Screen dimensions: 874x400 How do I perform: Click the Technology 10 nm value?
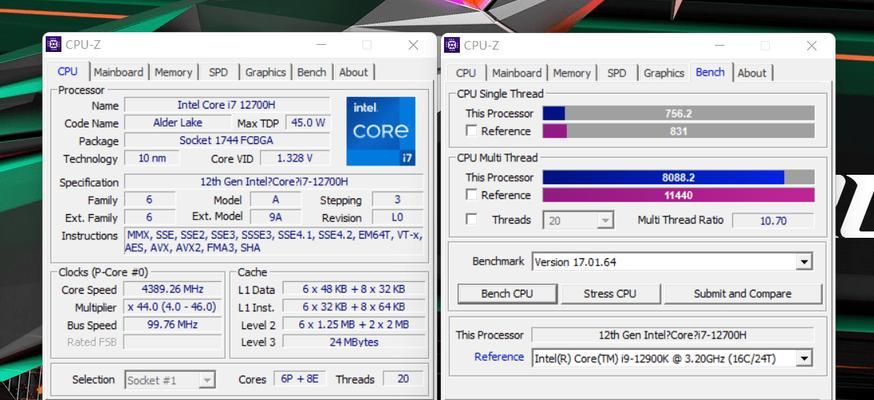pyautogui.click(x=152, y=158)
